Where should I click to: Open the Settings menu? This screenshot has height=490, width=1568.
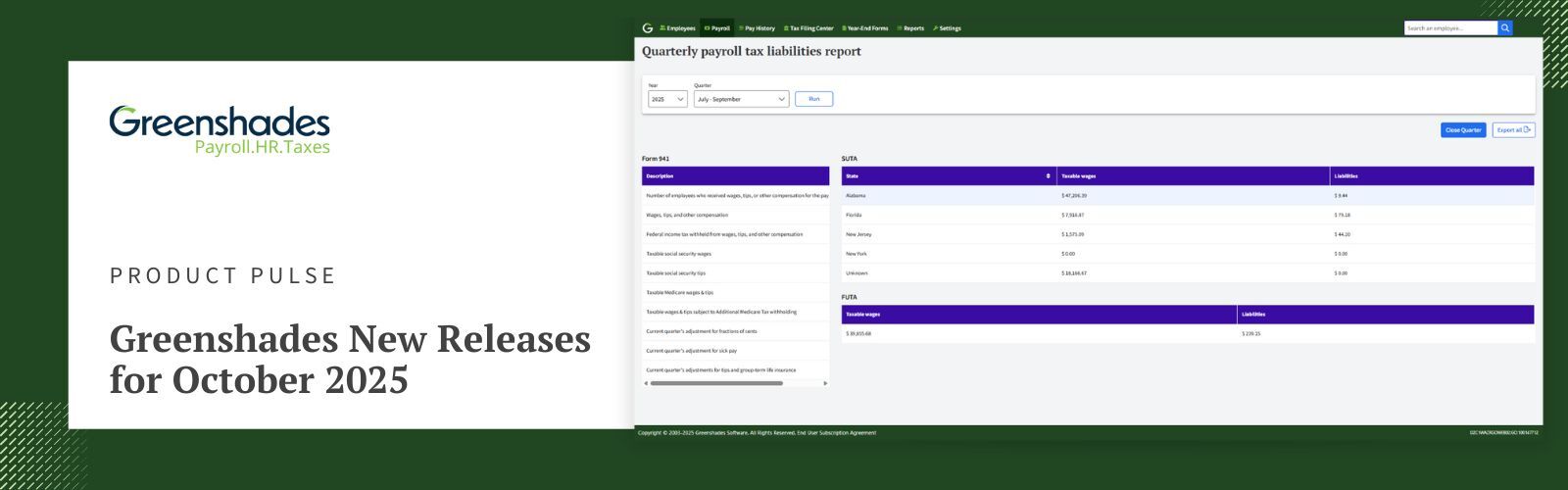[x=947, y=28]
